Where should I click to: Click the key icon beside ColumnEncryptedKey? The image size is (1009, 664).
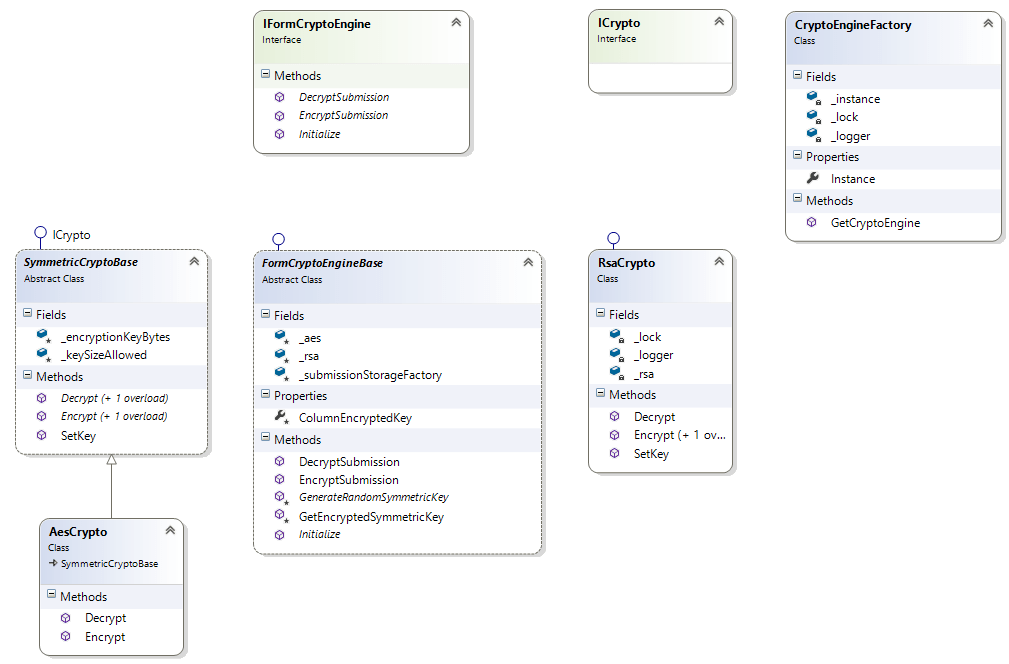[281, 414]
